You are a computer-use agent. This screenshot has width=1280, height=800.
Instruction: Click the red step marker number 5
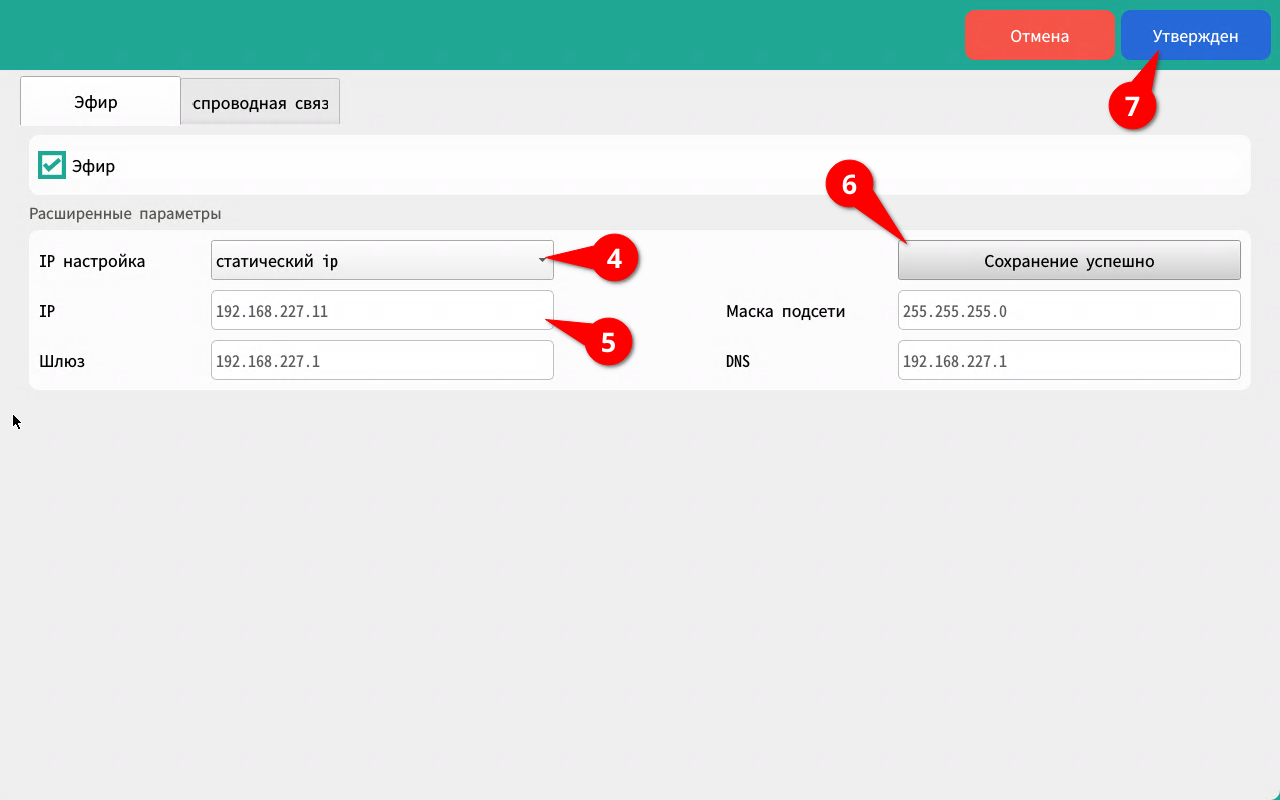(x=608, y=342)
